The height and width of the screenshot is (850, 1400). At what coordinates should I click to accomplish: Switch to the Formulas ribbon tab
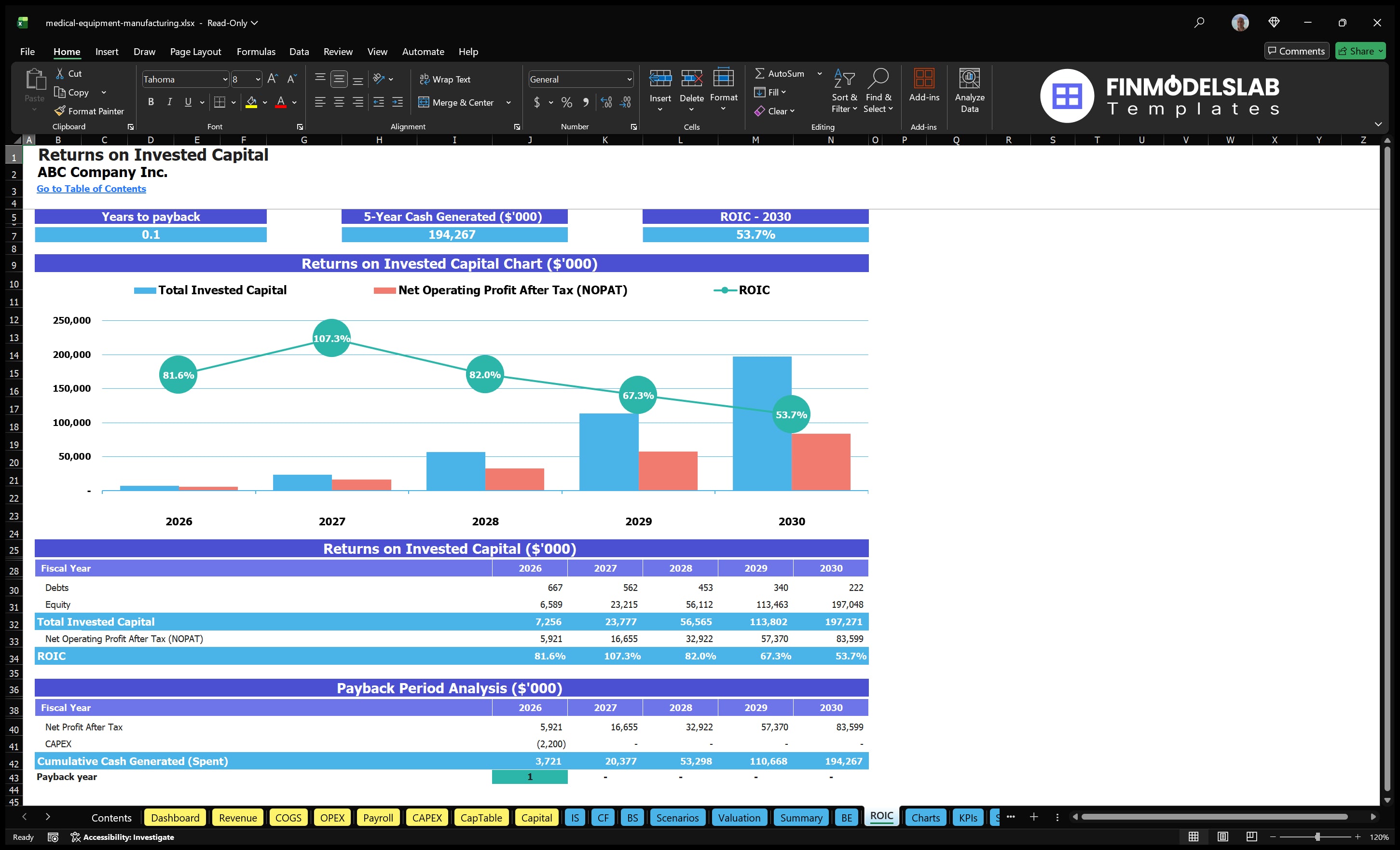pos(256,52)
